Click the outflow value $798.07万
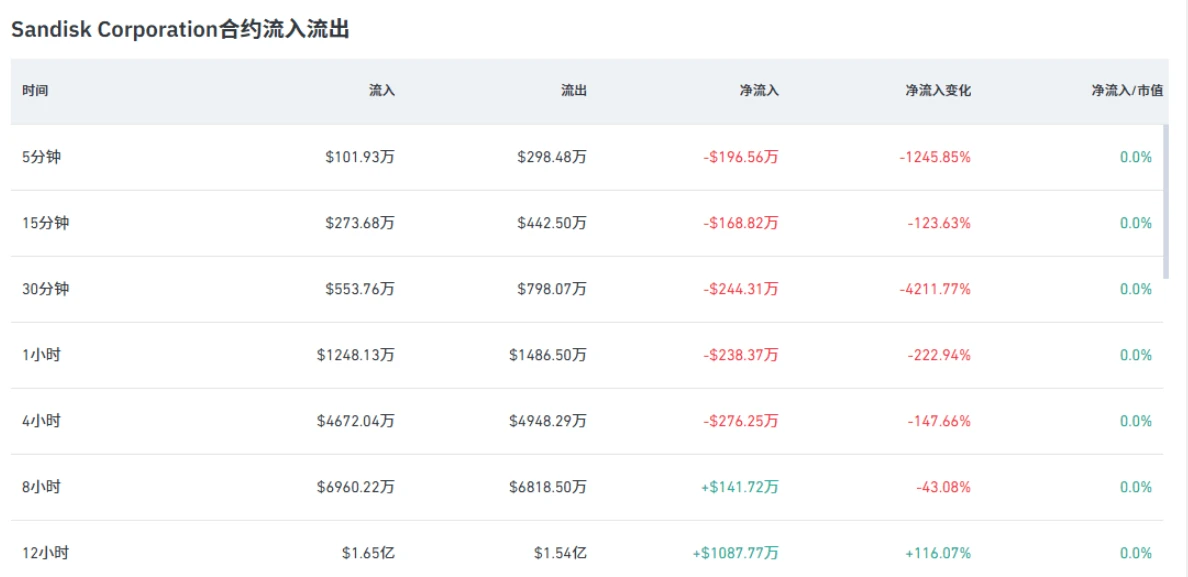The image size is (1188, 577). (552, 289)
